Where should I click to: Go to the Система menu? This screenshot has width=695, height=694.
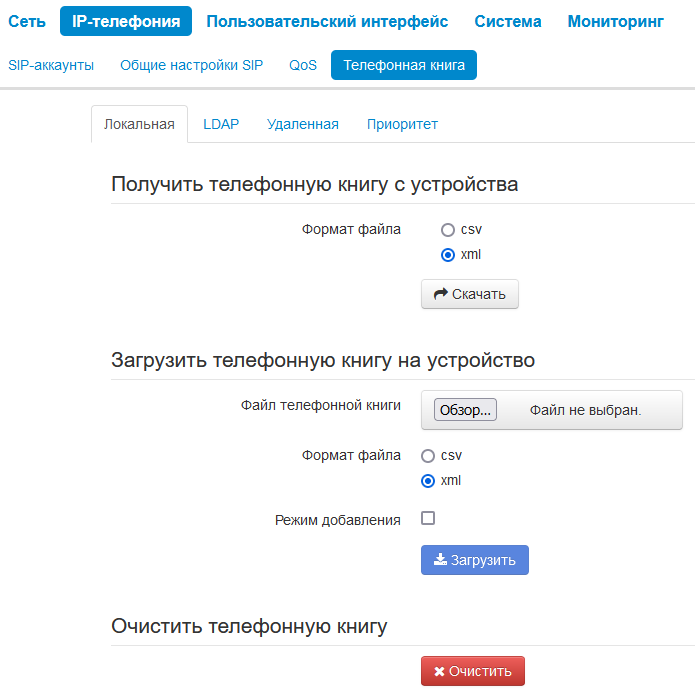coord(508,21)
